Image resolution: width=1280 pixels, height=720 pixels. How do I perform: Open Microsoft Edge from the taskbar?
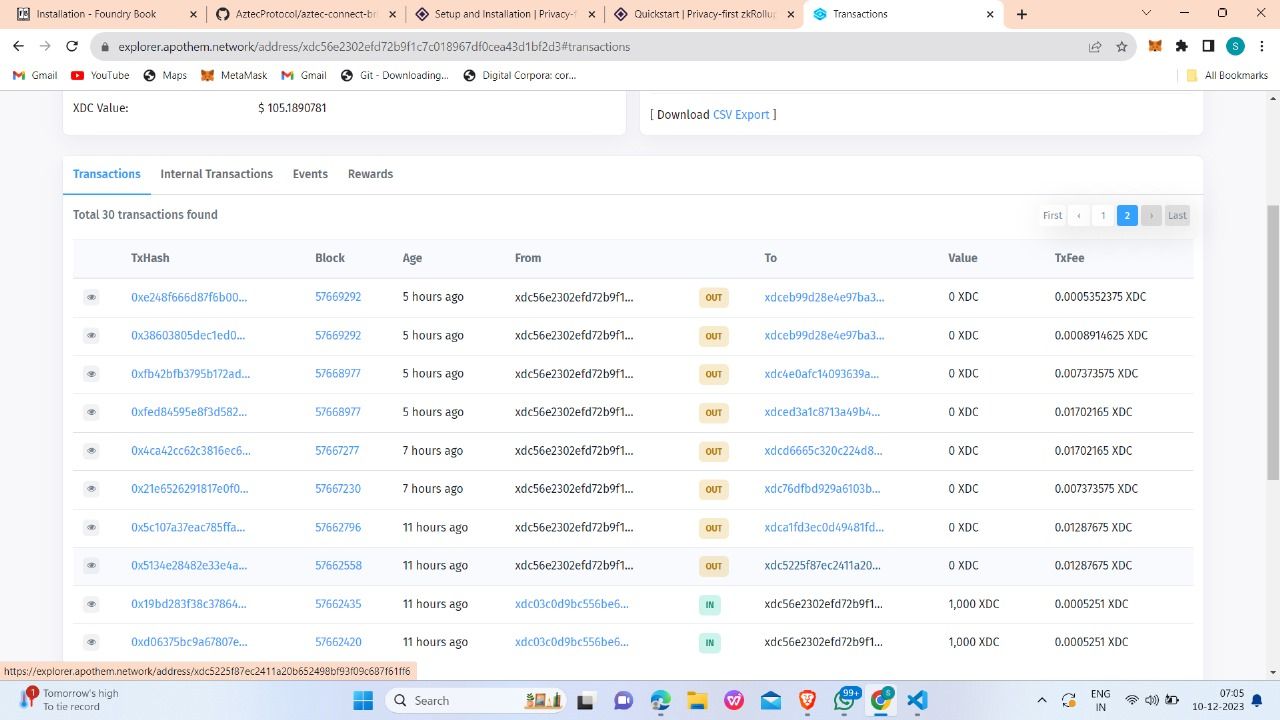pyautogui.click(x=660, y=700)
